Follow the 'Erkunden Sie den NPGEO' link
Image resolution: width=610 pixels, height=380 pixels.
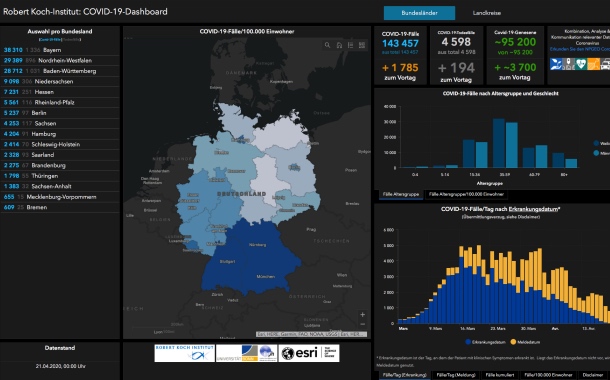(x=580, y=49)
